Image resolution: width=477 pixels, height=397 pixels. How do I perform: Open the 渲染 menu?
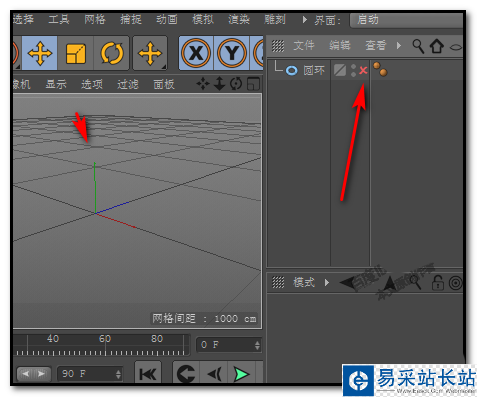coord(239,19)
